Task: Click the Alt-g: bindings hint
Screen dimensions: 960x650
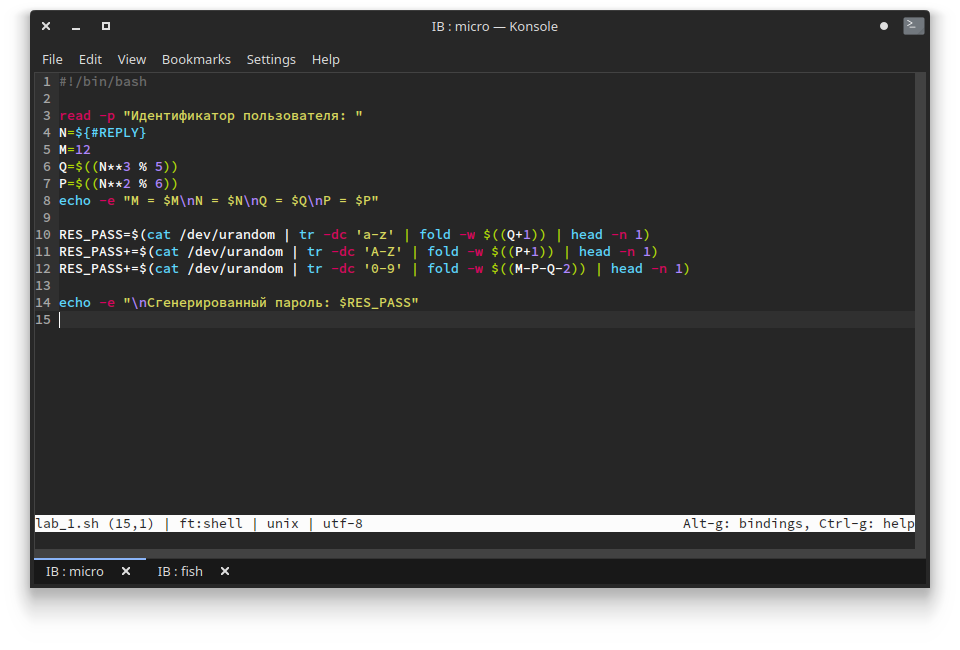Action: [x=744, y=523]
